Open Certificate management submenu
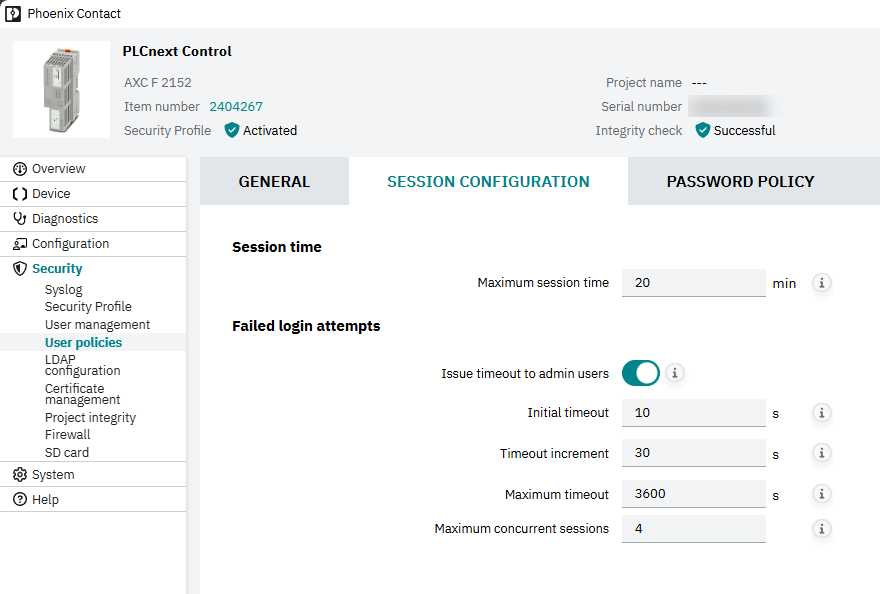 pos(82,394)
